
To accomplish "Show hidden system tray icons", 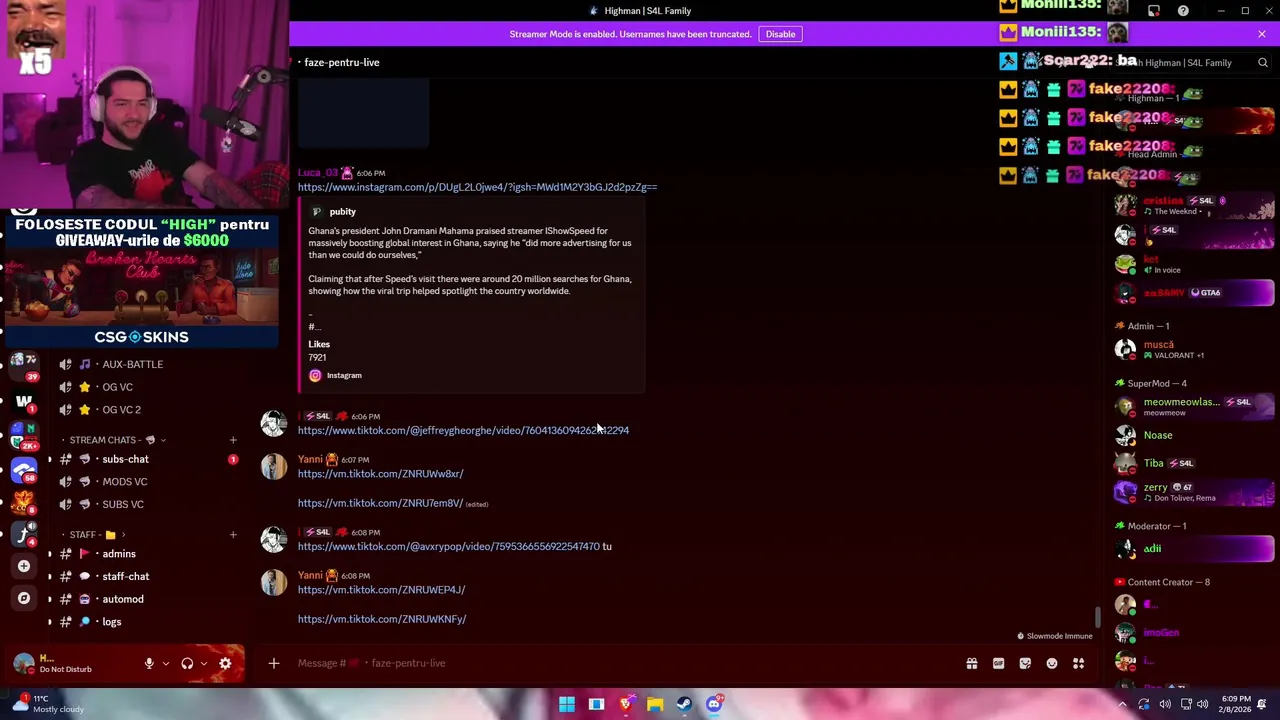I will (1122, 704).
